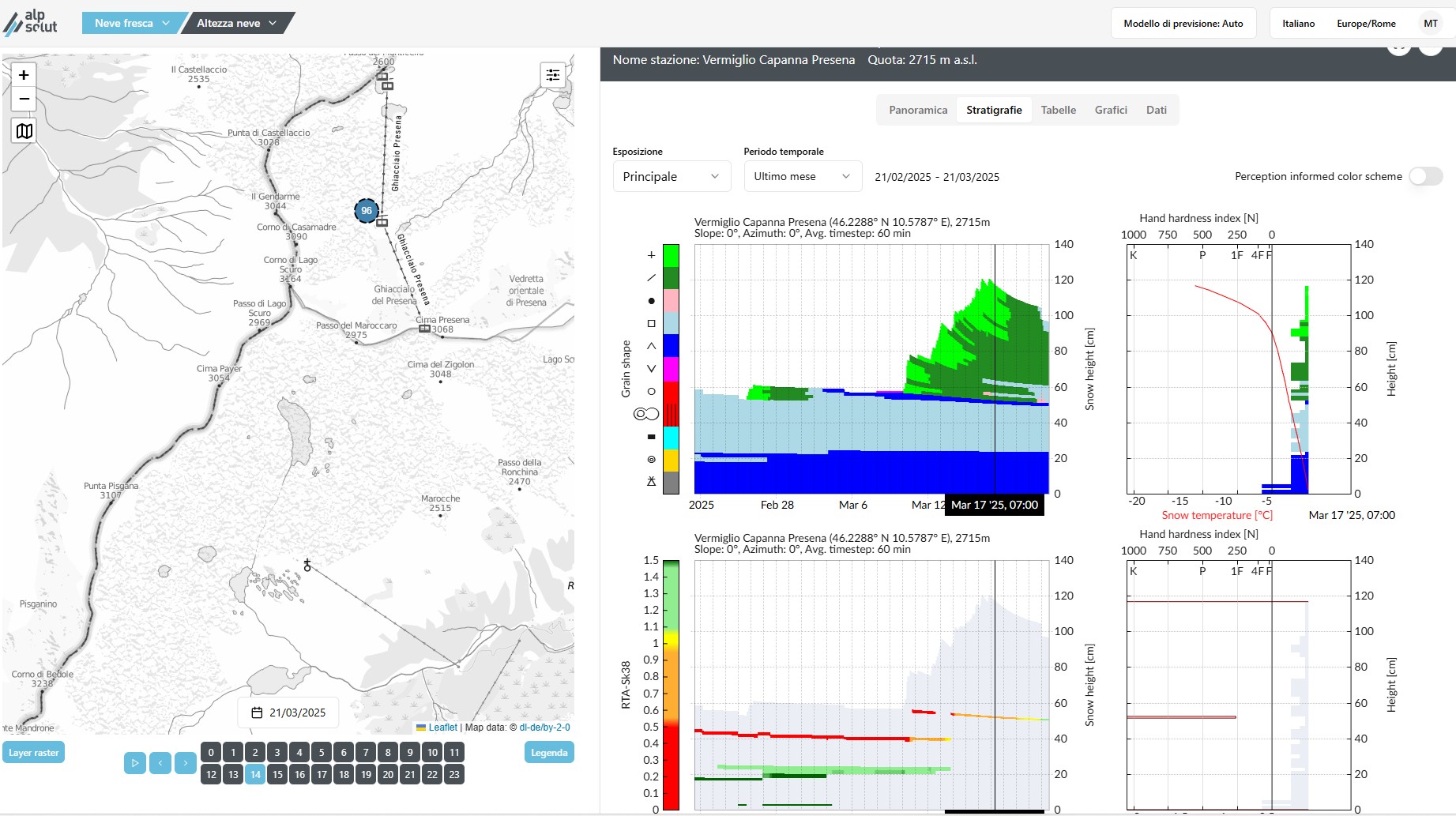The width and height of the screenshot is (1456, 816).
Task: Change timezone Europe/Rome
Action: 1366,24
